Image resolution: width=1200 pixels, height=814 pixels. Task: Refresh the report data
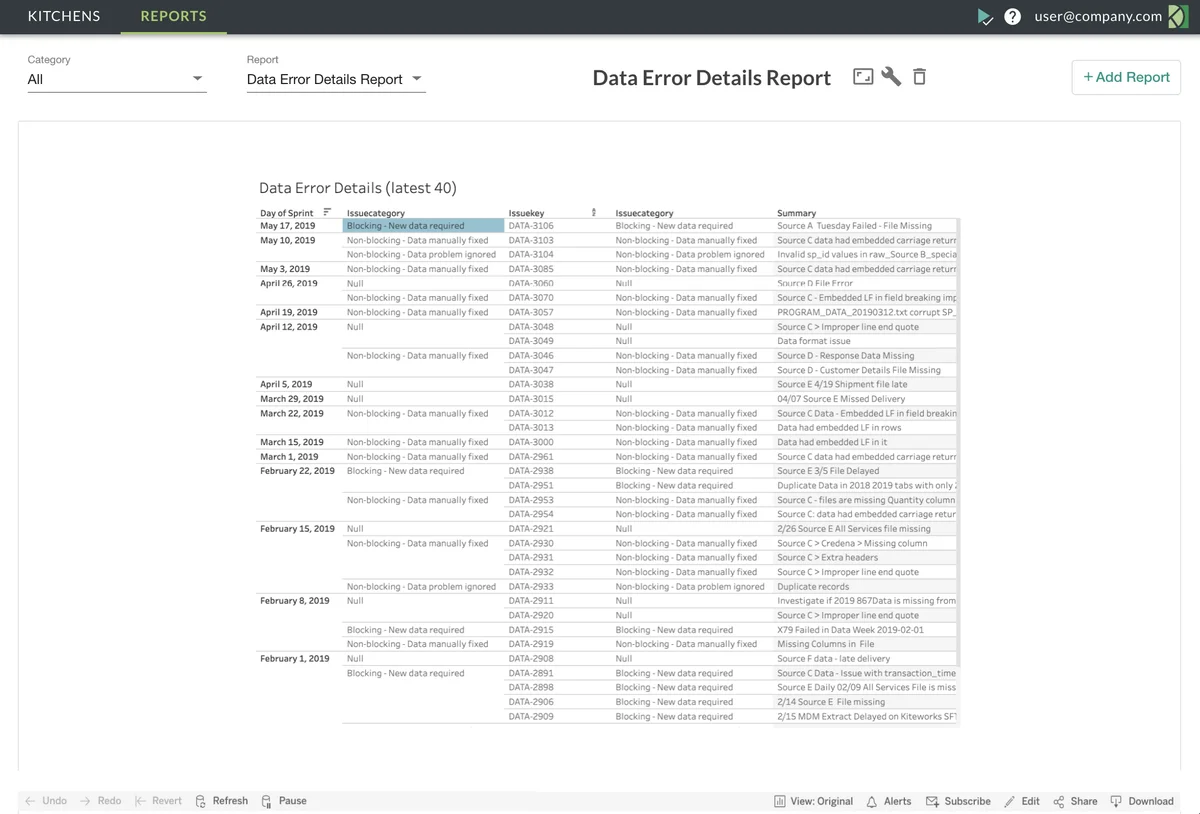click(x=221, y=800)
